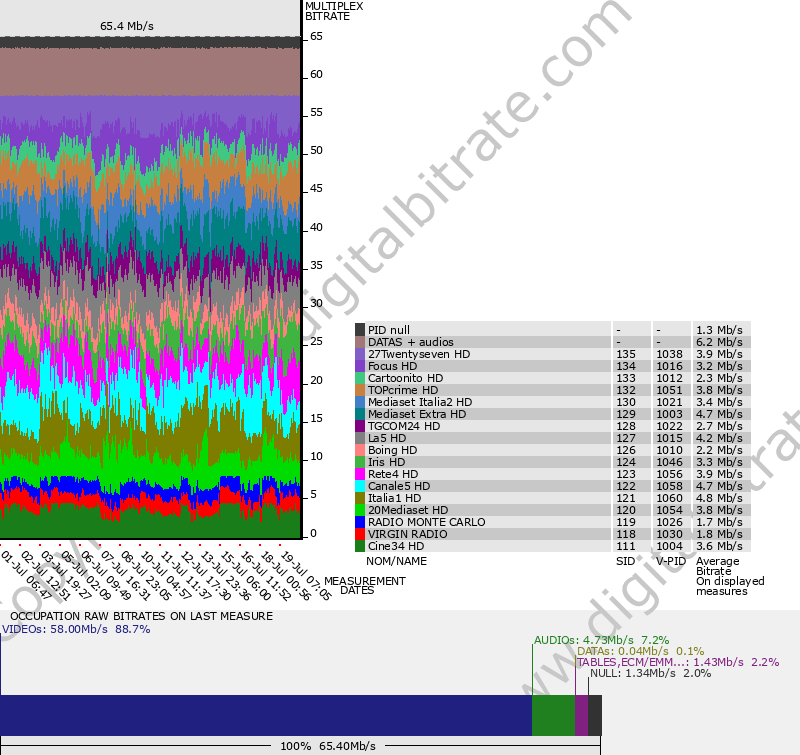Screen dimensions: 800x755
Task: Click the 'Average Bitrate On displayed measures' header
Action: [730, 576]
